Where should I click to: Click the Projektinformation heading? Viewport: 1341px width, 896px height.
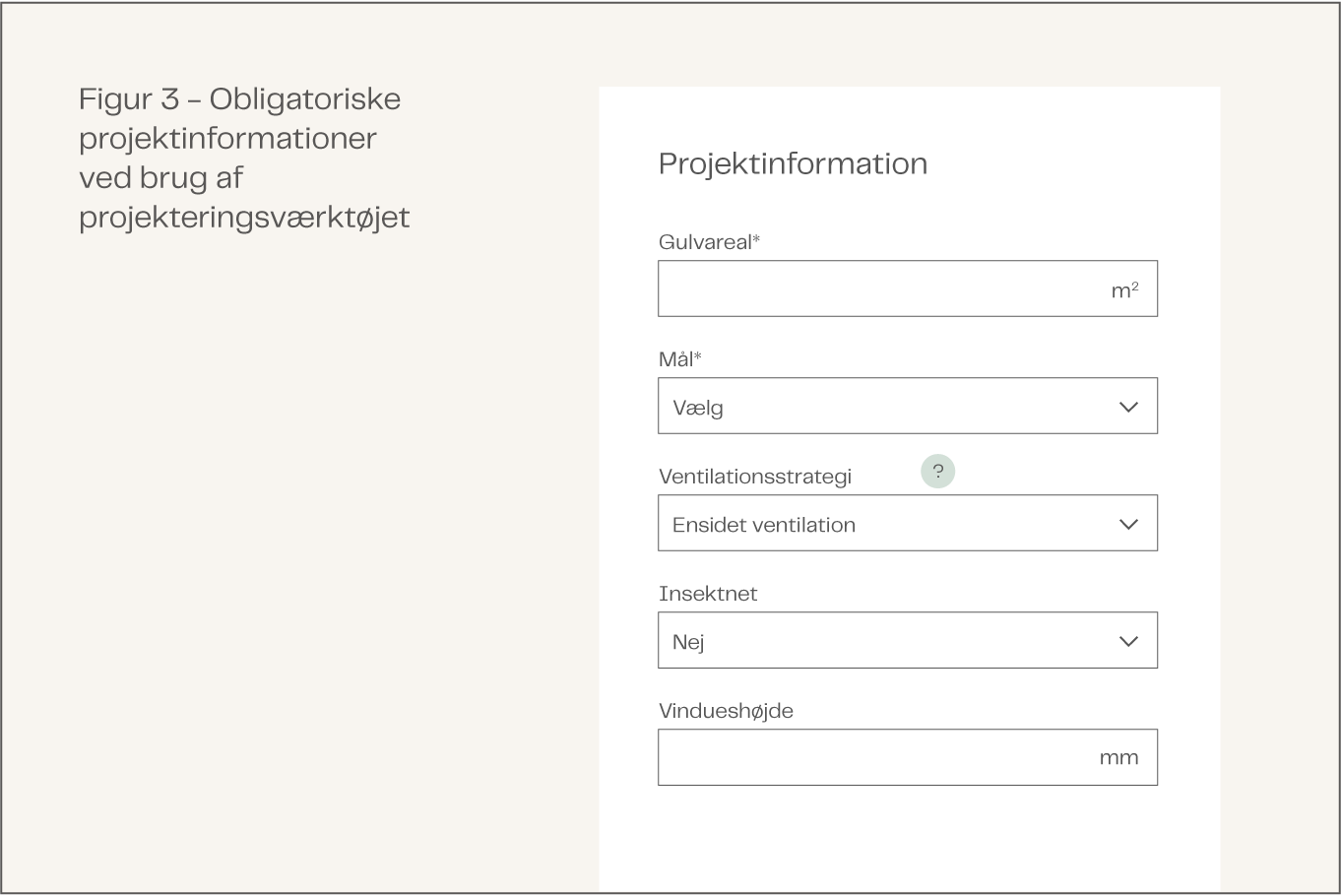tap(793, 163)
